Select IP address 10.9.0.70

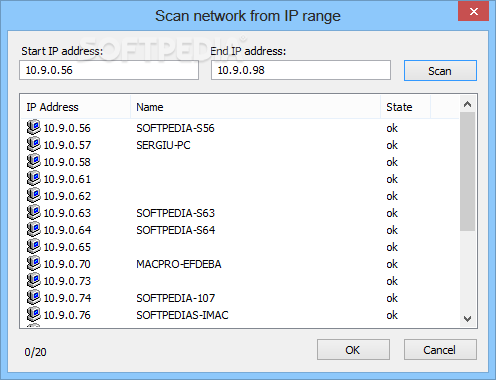[67, 264]
